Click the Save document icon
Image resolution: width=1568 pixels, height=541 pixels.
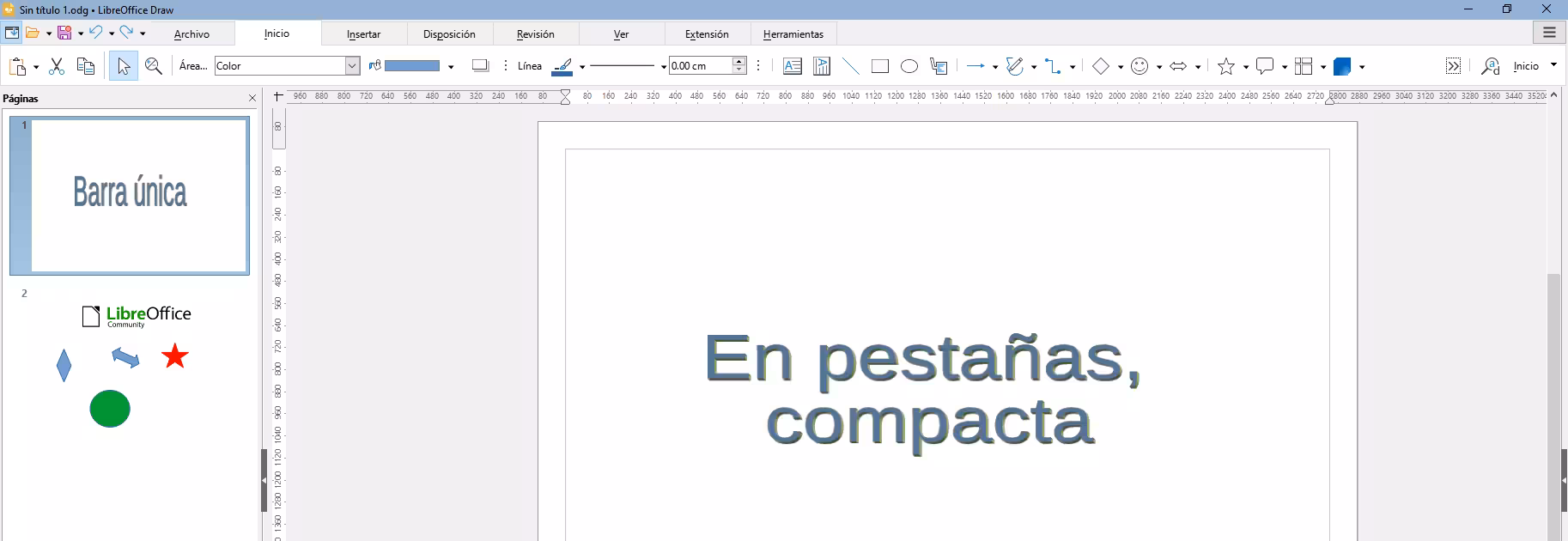click(64, 33)
